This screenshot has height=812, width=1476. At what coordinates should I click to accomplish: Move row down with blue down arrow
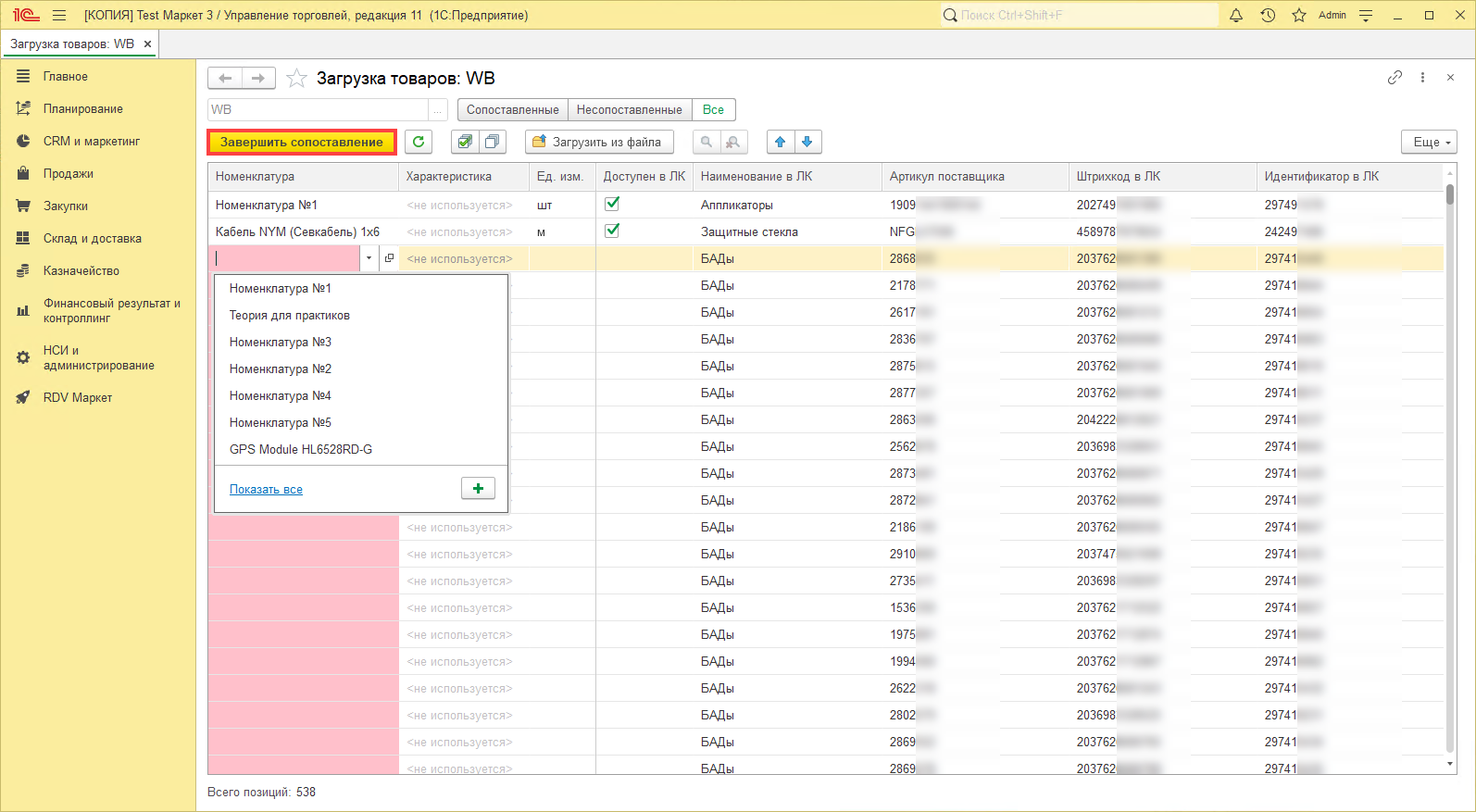pos(807,142)
